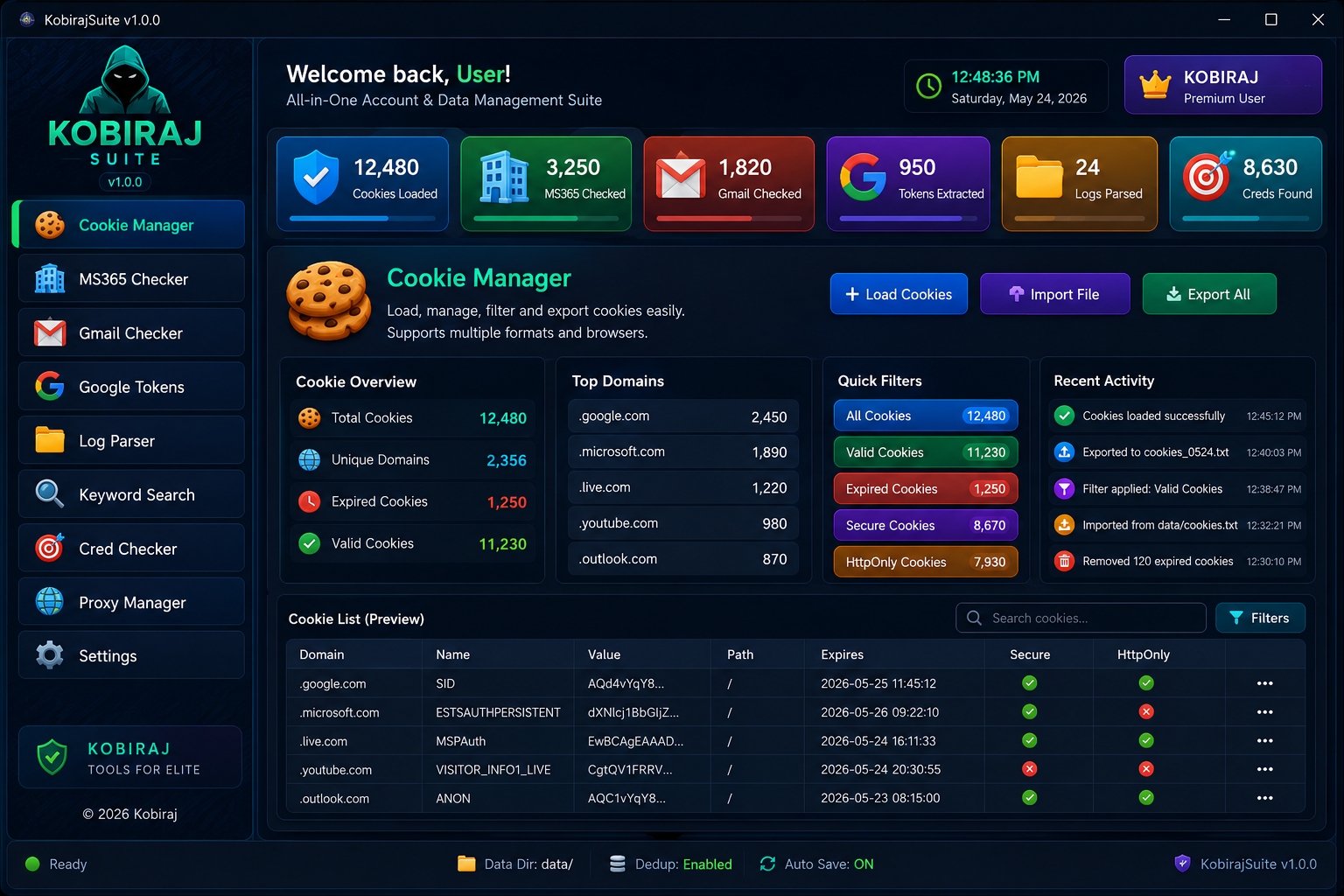
Task: Click the KobirajSuite shield icon in status bar
Action: [x=1182, y=863]
